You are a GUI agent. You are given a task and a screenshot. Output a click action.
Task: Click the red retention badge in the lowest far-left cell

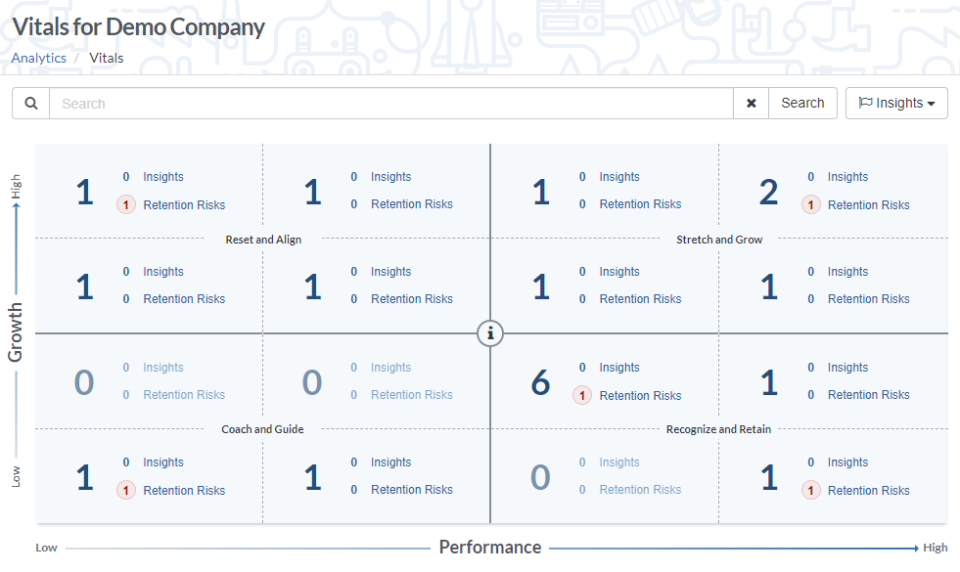click(x=126, y=491)
